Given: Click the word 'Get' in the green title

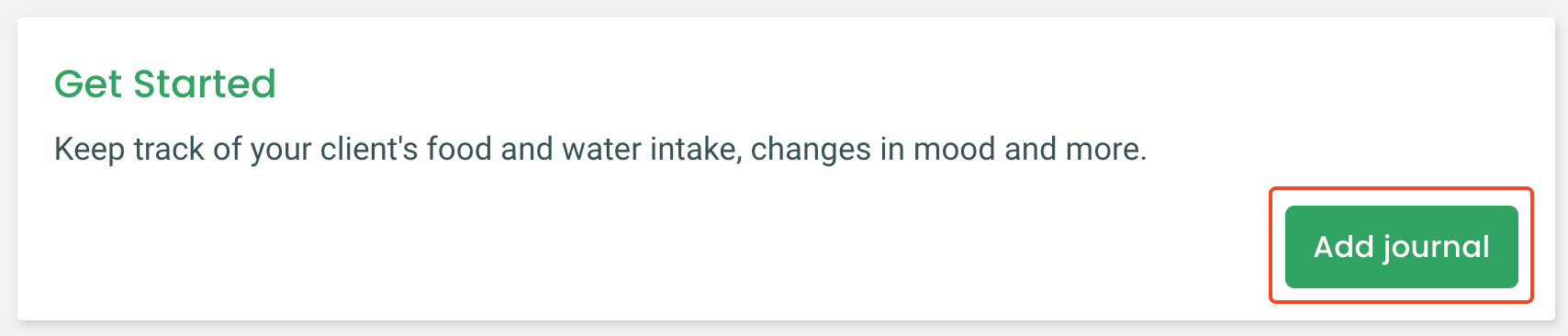Looking at the screenshot, I should (x=89, y=84).
